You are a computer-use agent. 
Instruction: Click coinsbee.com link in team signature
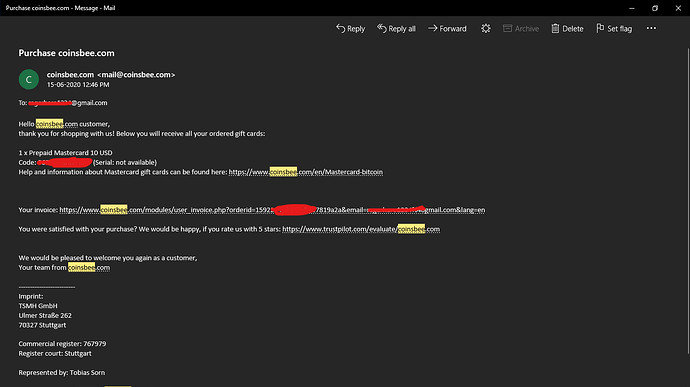(x=89, y=267)
